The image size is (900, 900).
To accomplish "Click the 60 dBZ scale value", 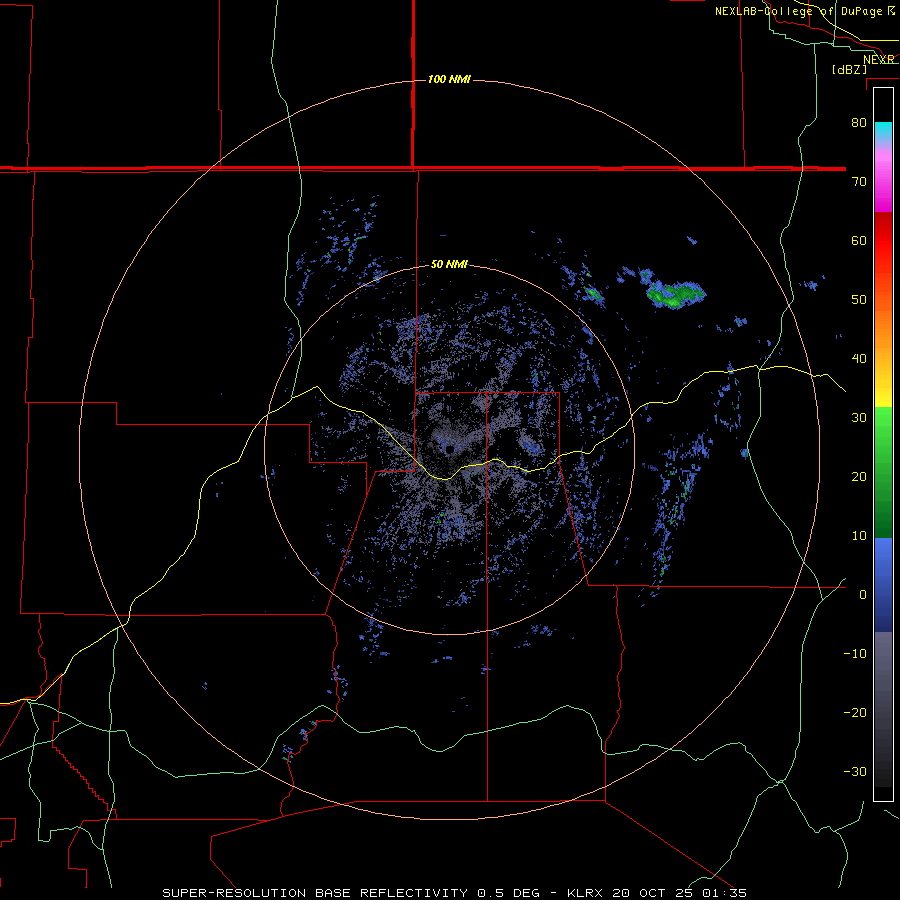I will [859, 240].
